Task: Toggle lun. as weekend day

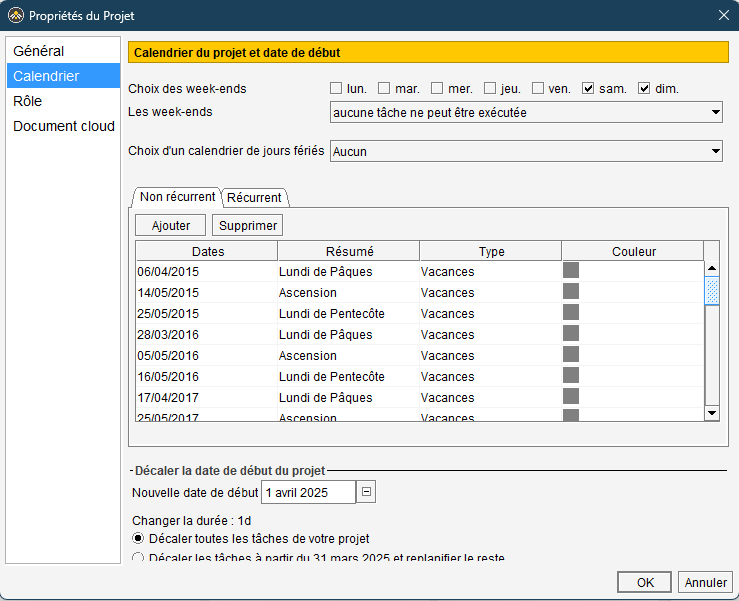Action: tap(336, 88)
